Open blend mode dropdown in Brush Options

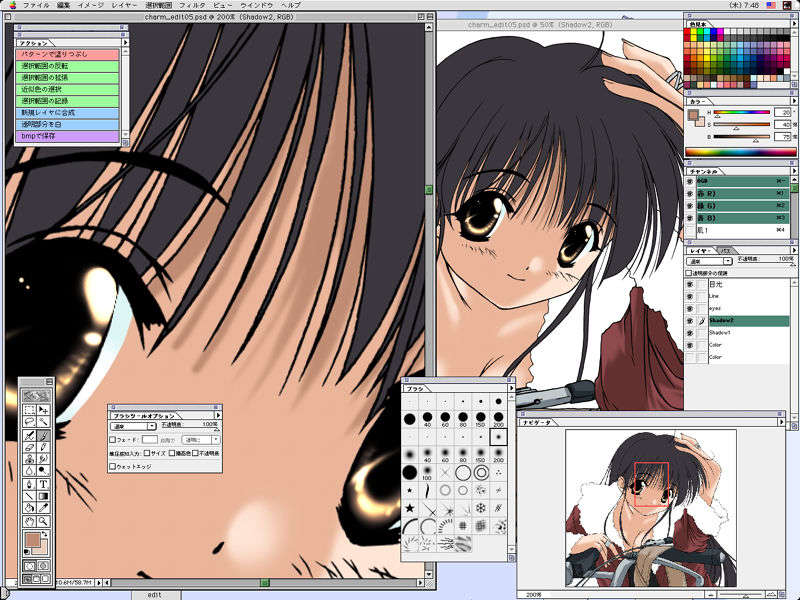coord(133,426)
